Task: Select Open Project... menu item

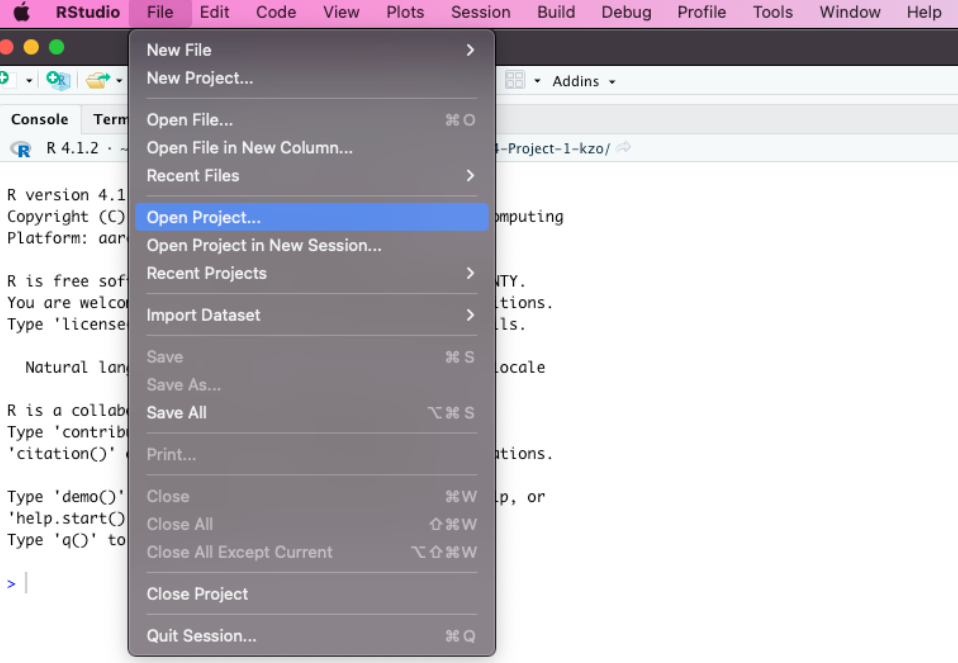Action: [x=312, y=218]
